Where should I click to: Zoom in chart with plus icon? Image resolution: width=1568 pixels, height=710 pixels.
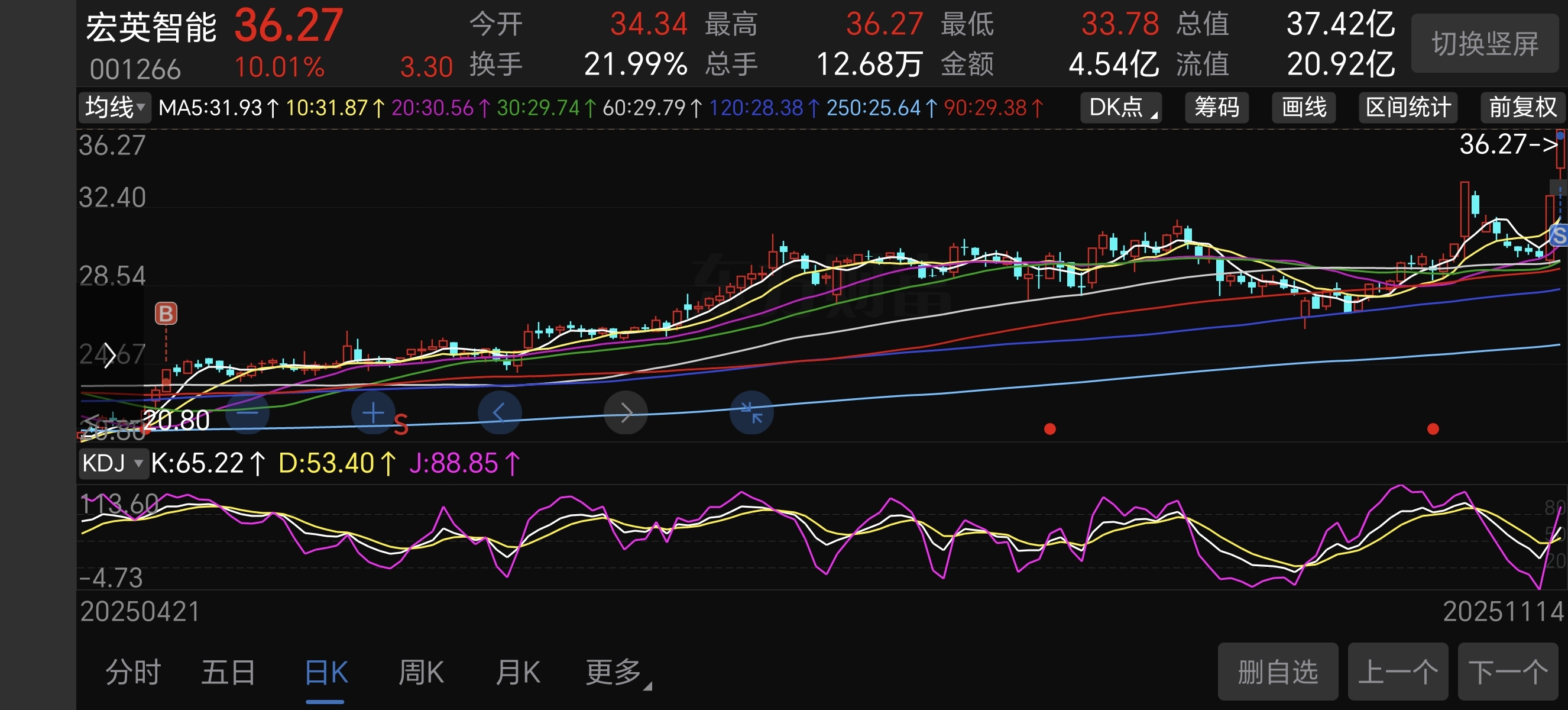click(372, 414)
